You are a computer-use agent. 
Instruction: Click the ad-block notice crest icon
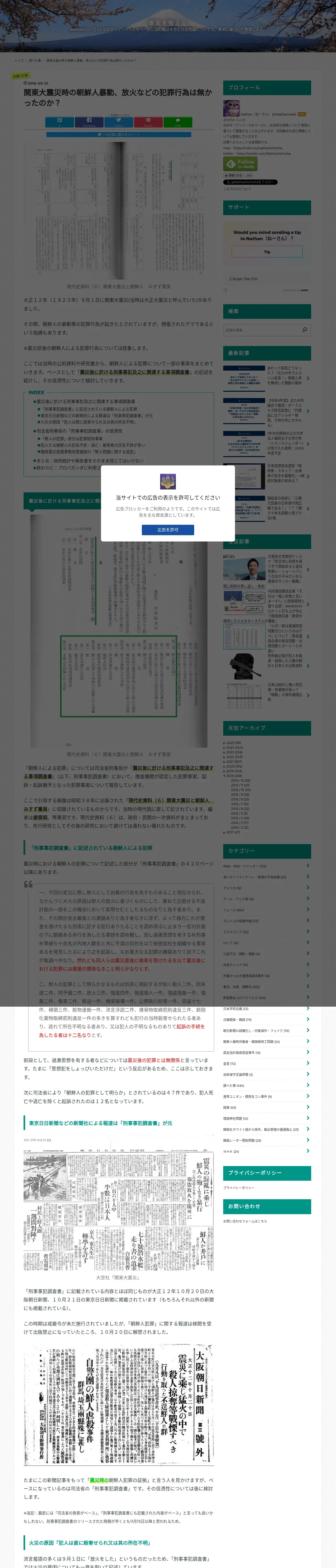click(168, 481)
